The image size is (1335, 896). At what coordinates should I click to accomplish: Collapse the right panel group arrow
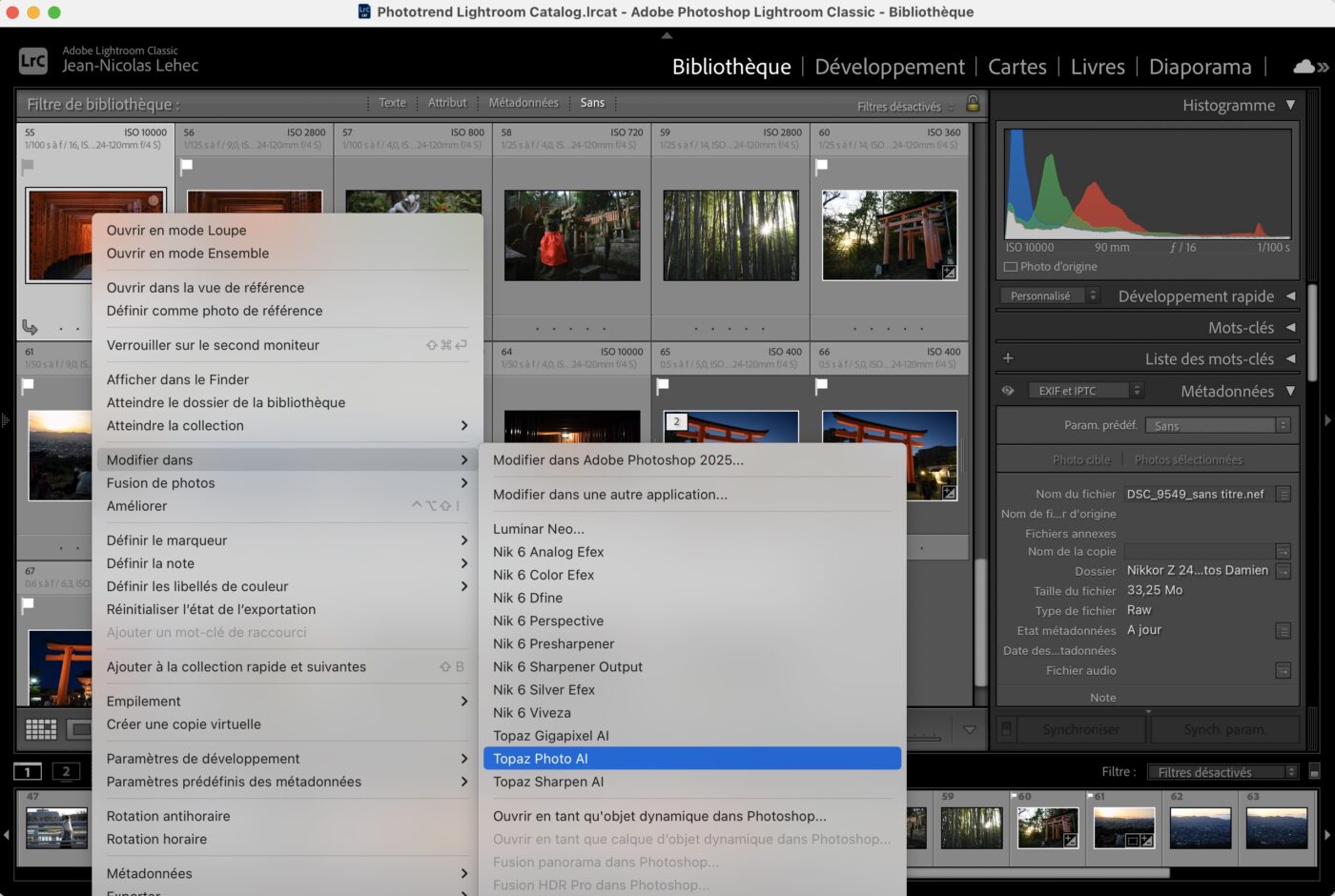pyautogui.click(x=1327, y=420)
